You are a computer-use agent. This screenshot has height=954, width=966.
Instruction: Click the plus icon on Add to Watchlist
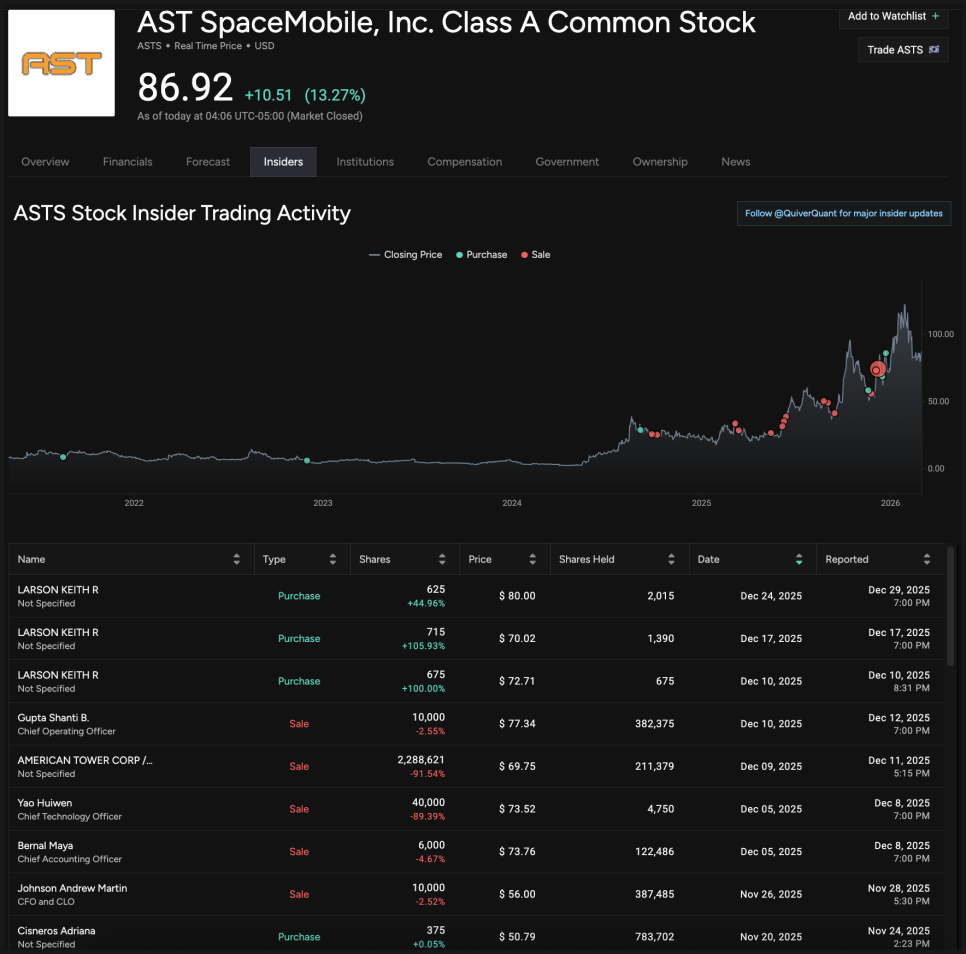coord(936,16)
